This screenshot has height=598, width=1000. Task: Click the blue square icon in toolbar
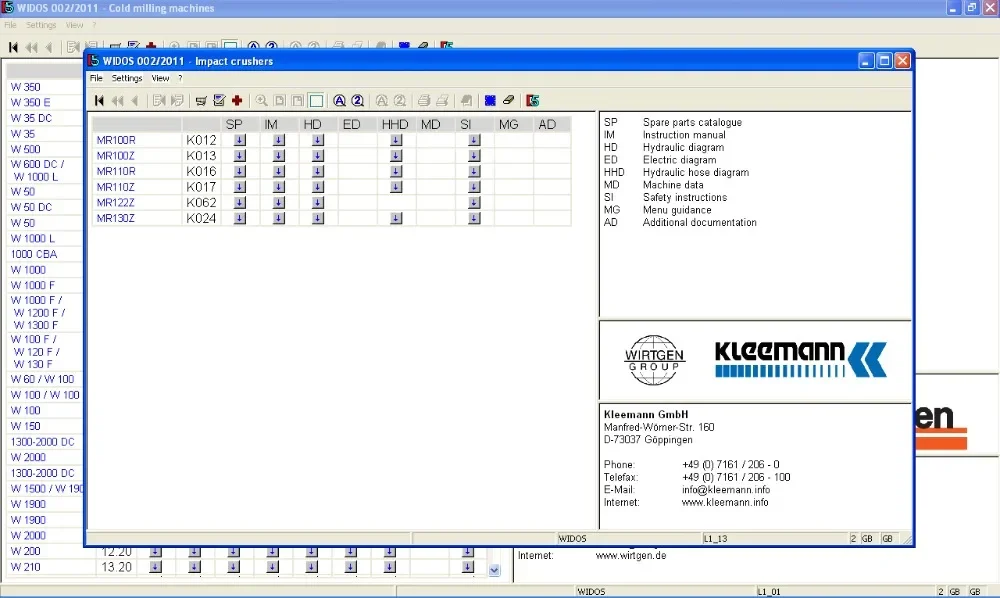tap(490, 100)
